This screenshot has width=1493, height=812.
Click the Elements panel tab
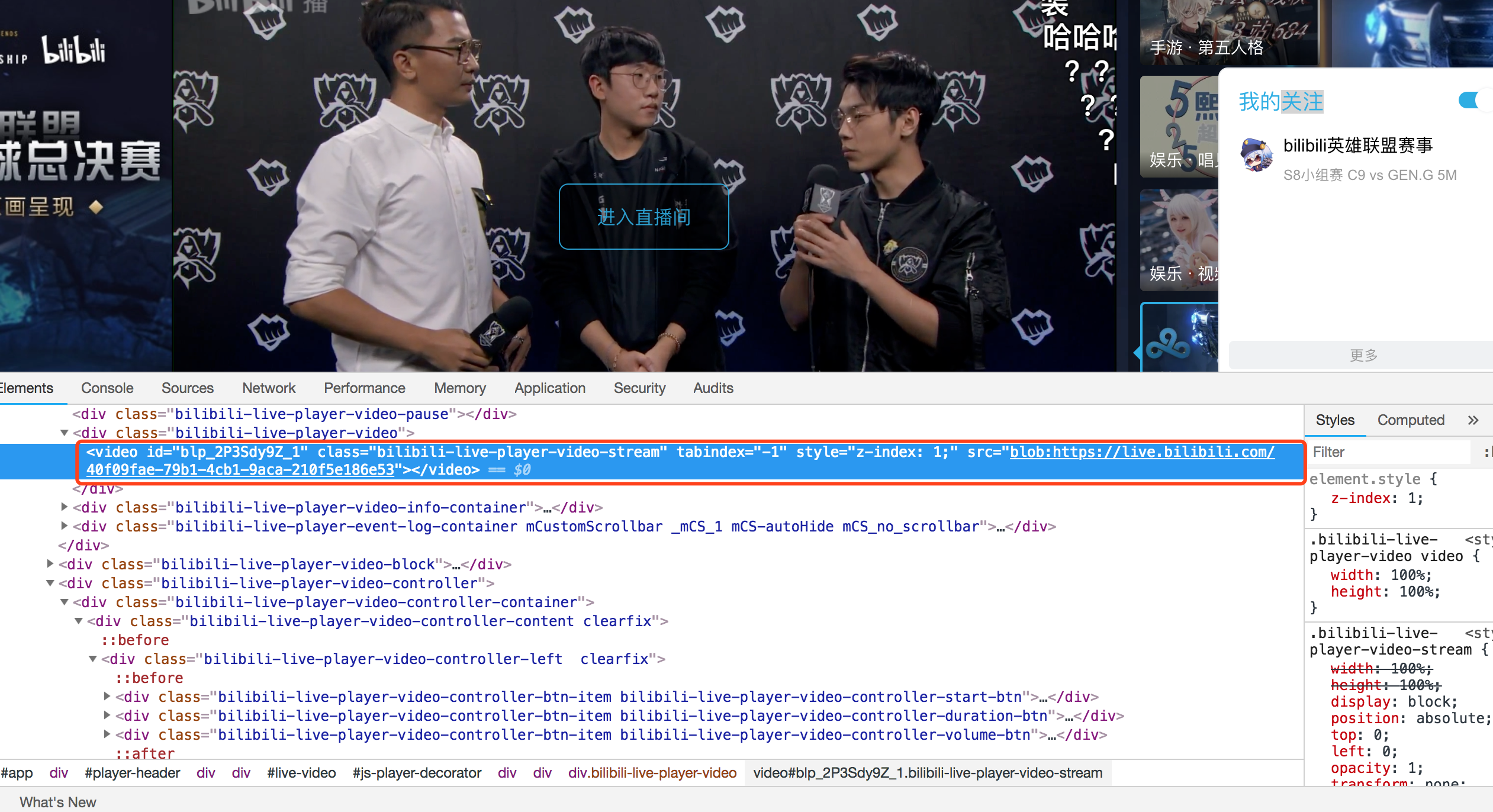[x=27, y=388]
